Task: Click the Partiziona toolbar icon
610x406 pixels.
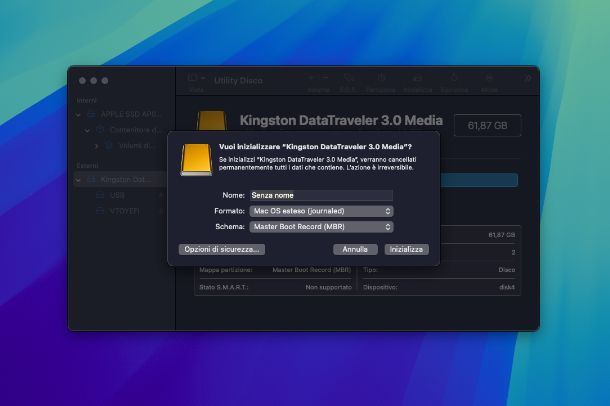Action: [381, 79]
